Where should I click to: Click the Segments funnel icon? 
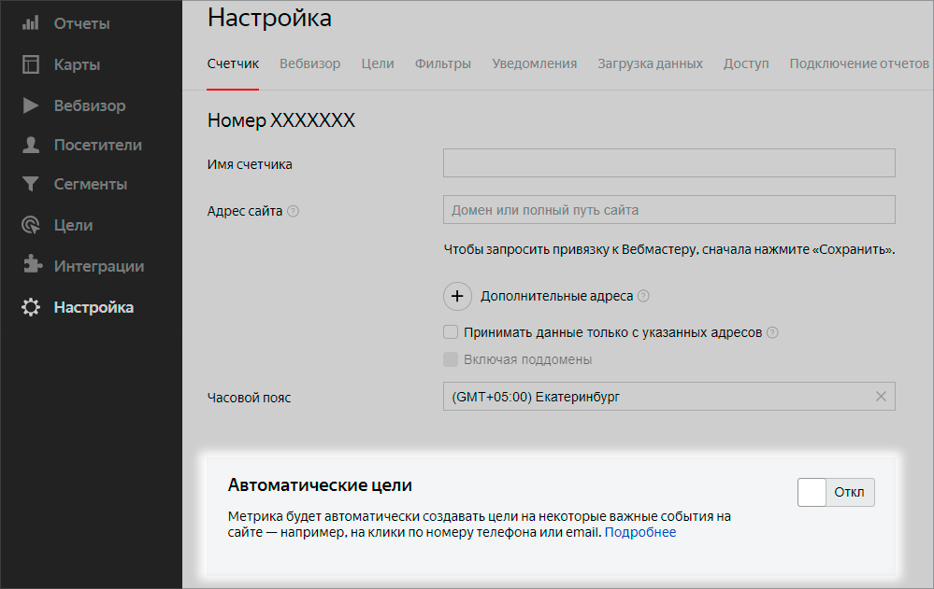click(31, 185)
